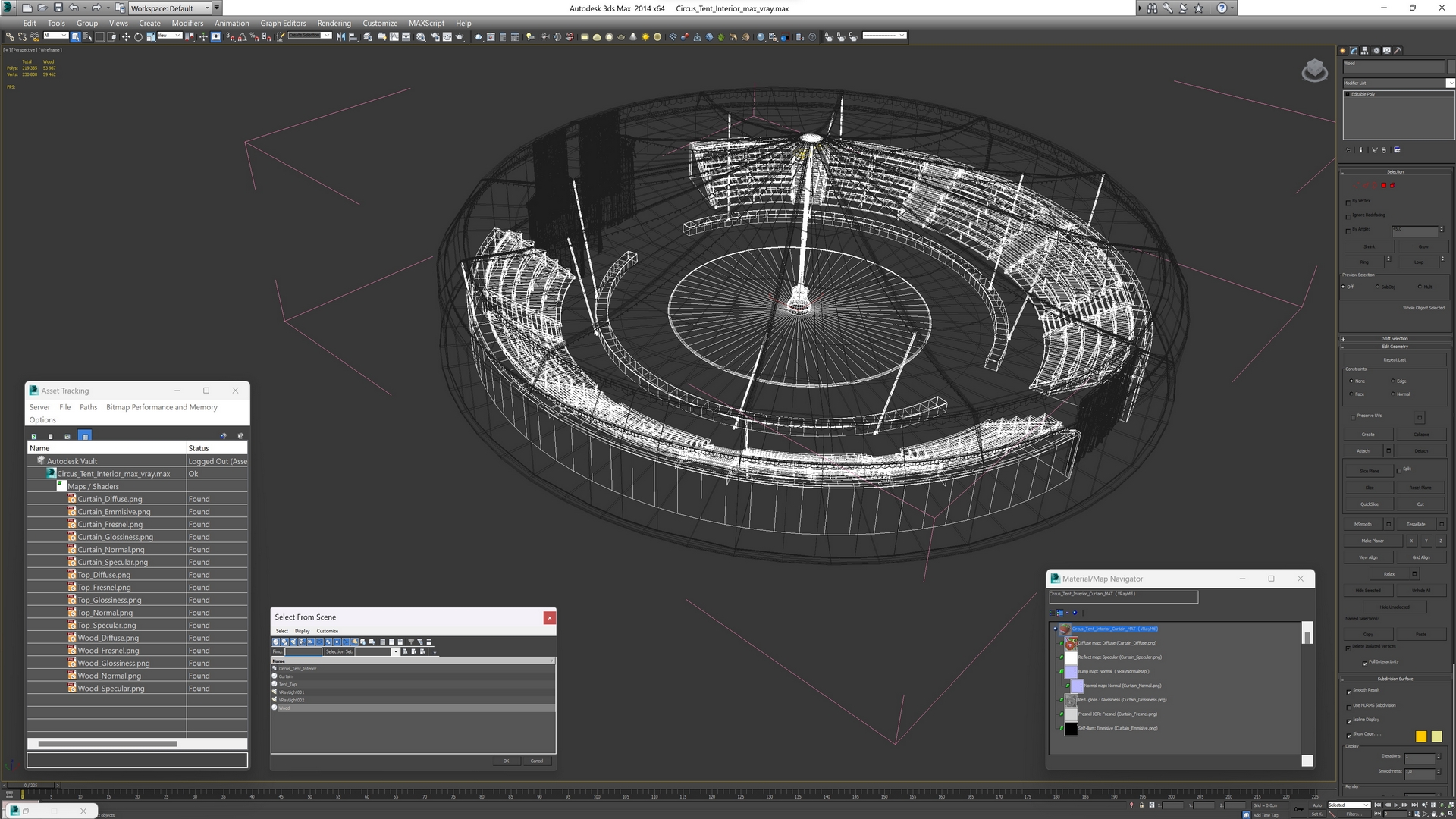Toggle Use NURMS Subdivision checkbox
The height and width of the screenshot is (819, 1456).
(1349, 706)
